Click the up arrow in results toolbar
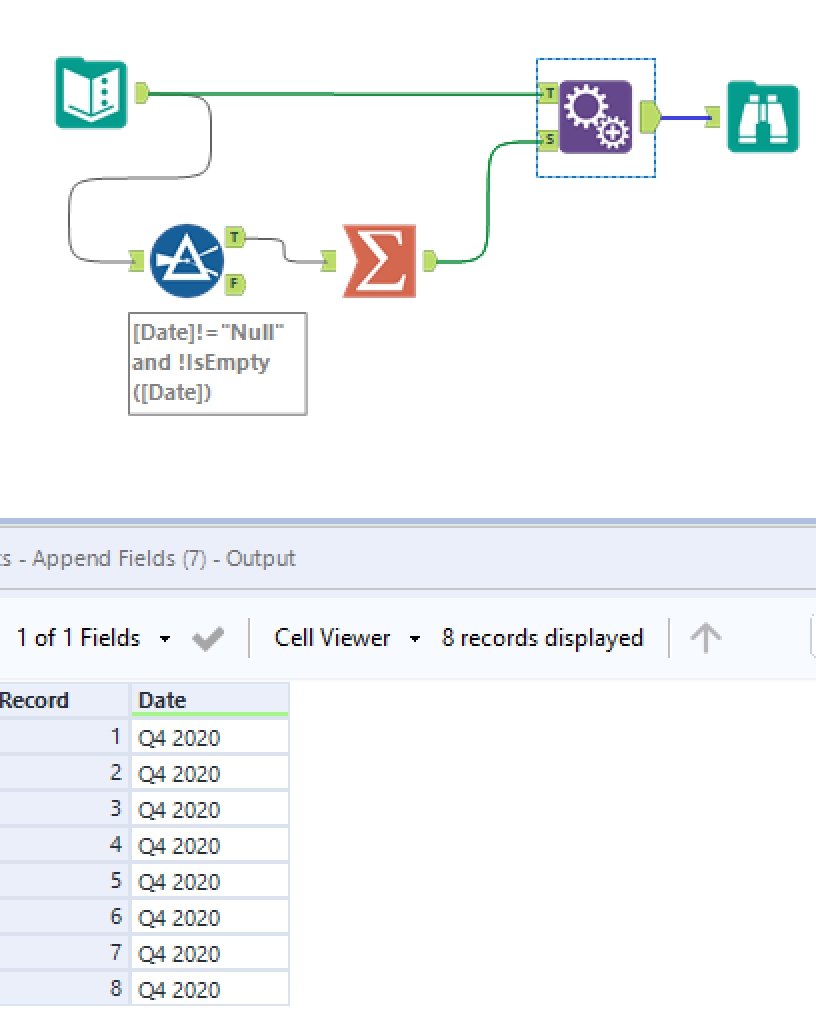Screen dimensions: 816x1026 point(706,638)
